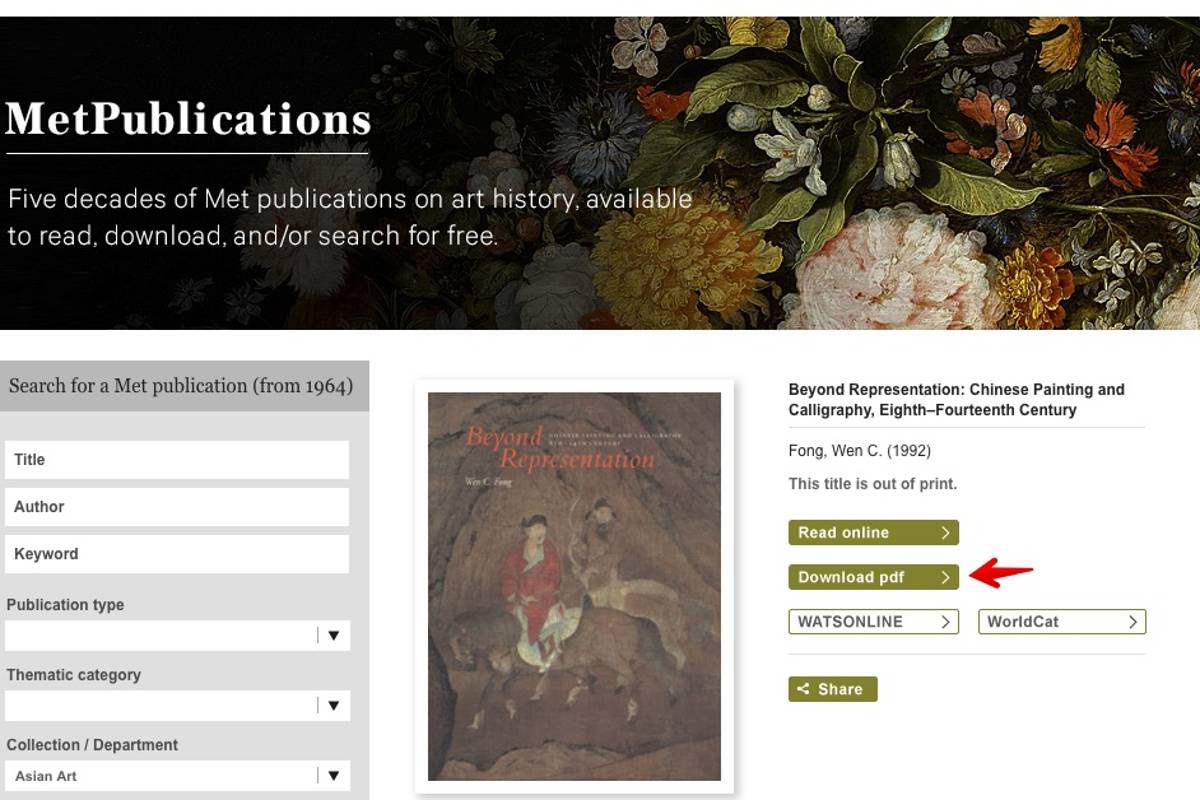Click the red arrow pointing at Download pdf
Image resolution: width=1200 pixels, height=800 pixels.
coord(1001,572)
